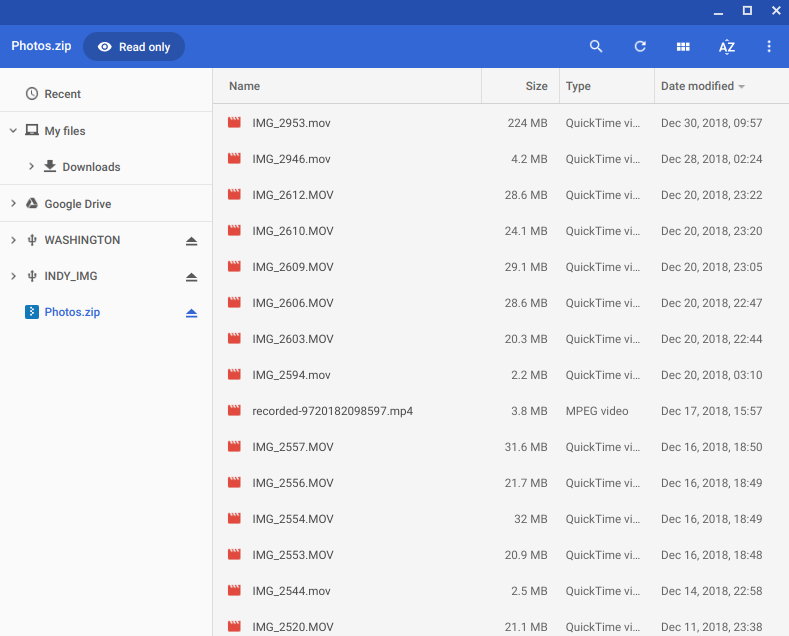Collapse the My files tree
This screenshot has height=636, width=789.
click(x=13, y=131)
